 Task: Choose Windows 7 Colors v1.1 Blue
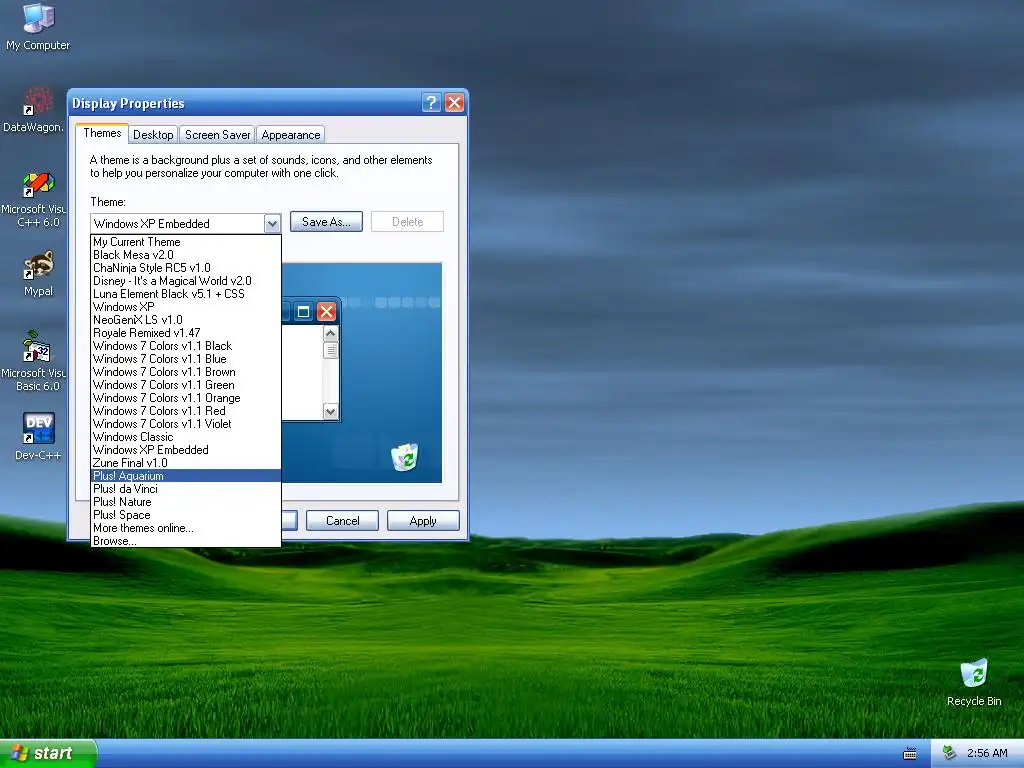[x=185, y=359]
